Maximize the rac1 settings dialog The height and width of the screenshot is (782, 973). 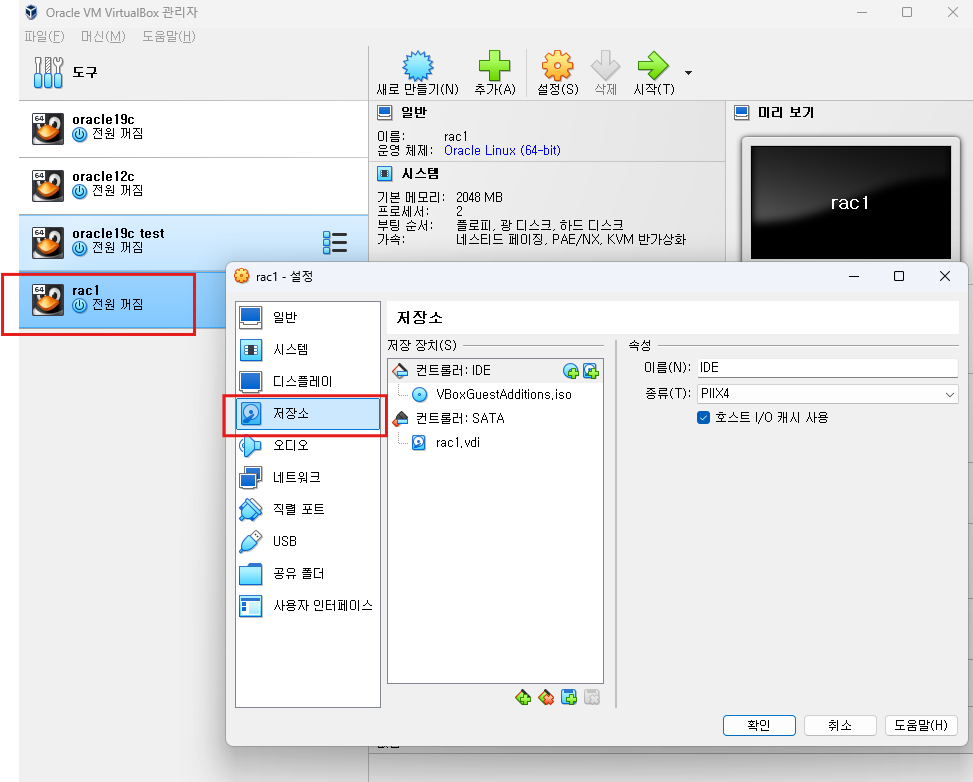coord(899,276)
